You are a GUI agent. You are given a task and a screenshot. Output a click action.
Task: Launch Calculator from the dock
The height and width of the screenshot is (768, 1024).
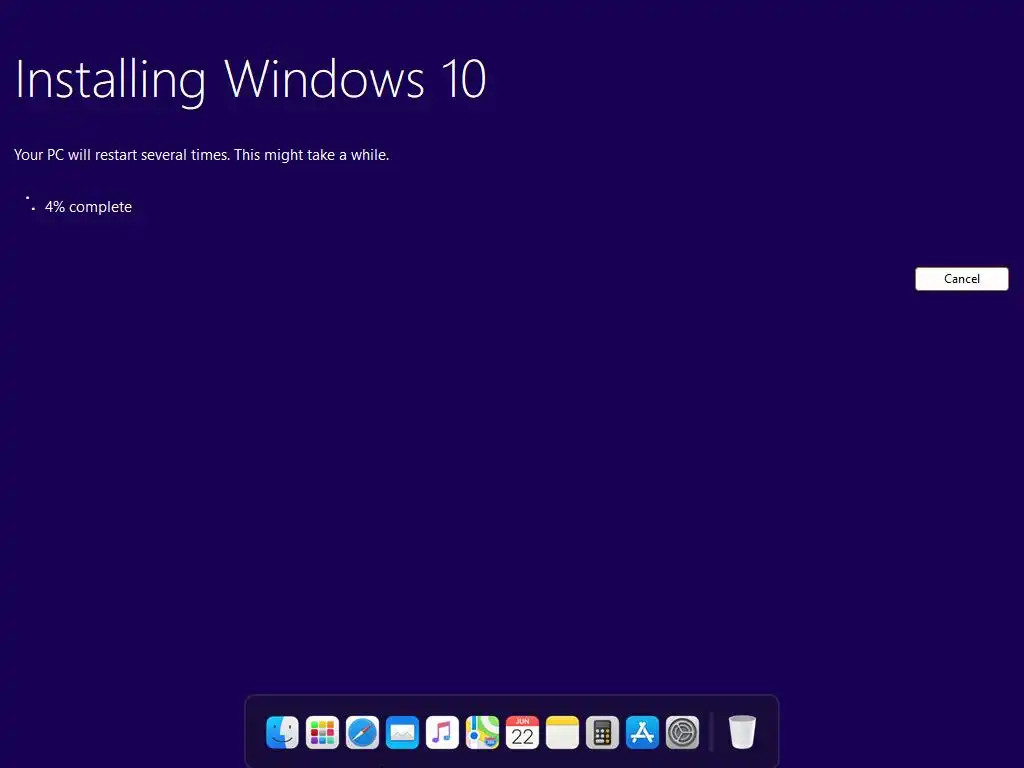pos(602,732)
